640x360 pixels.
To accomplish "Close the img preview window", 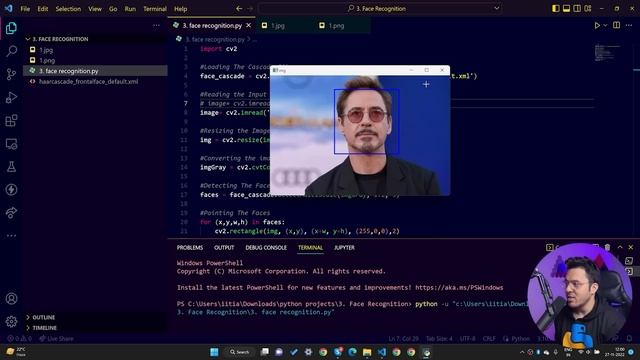I will pyautogui.click(x=442, y=70).
